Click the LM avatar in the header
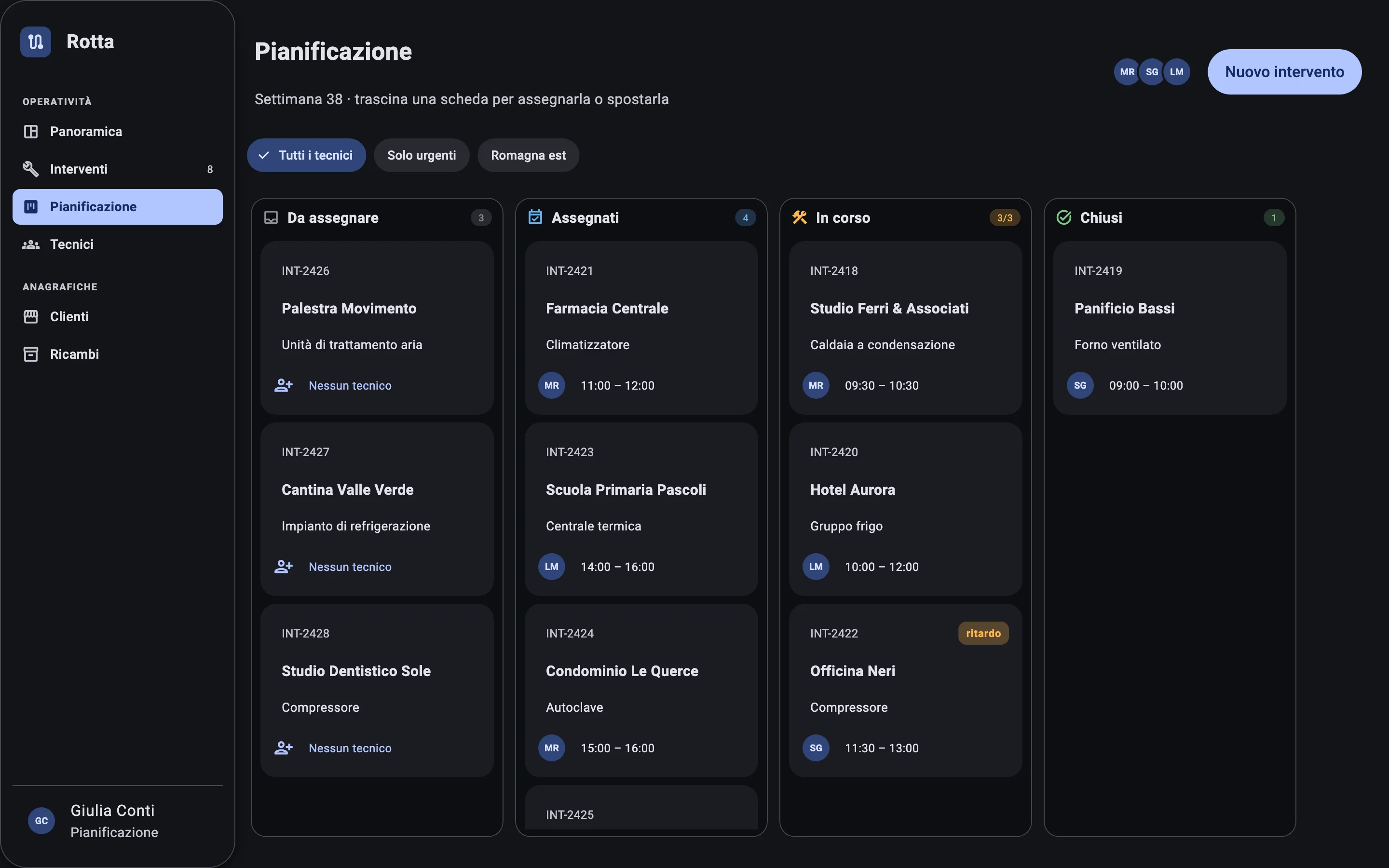Screen dimensions: 1389x868 (1177, 72)
